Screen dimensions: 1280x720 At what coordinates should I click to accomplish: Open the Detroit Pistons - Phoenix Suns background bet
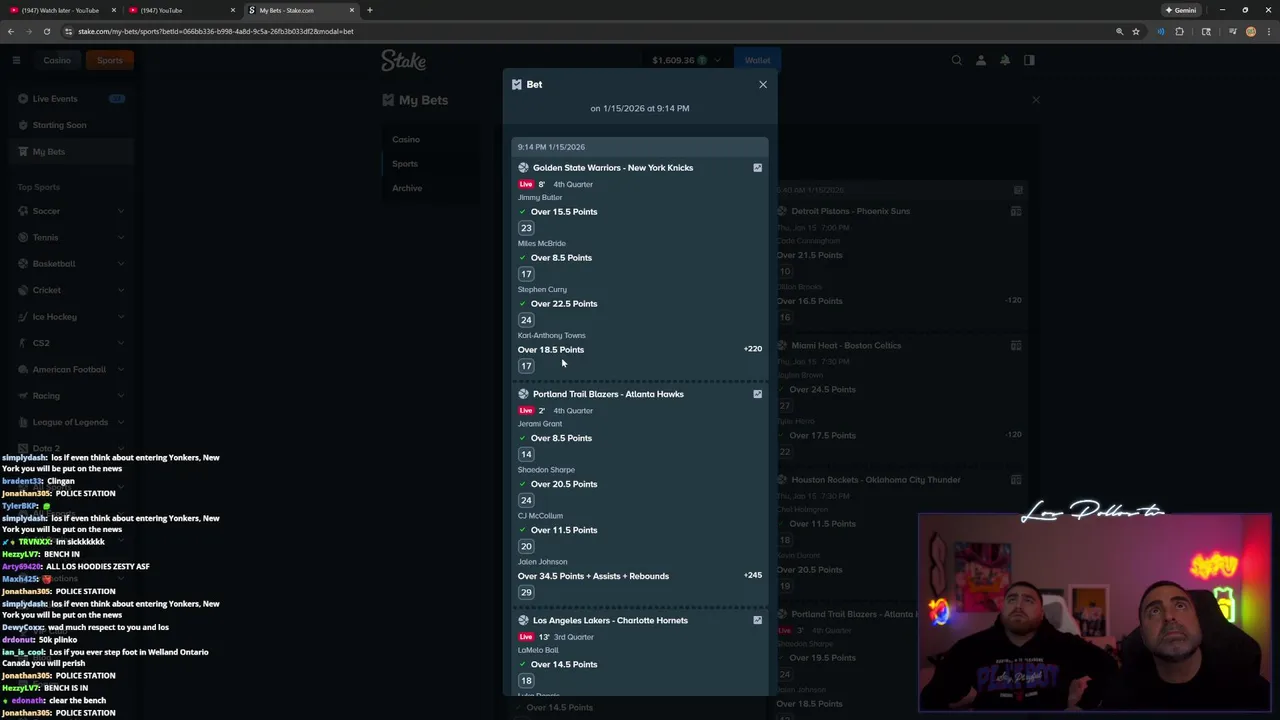click(851, 211)
